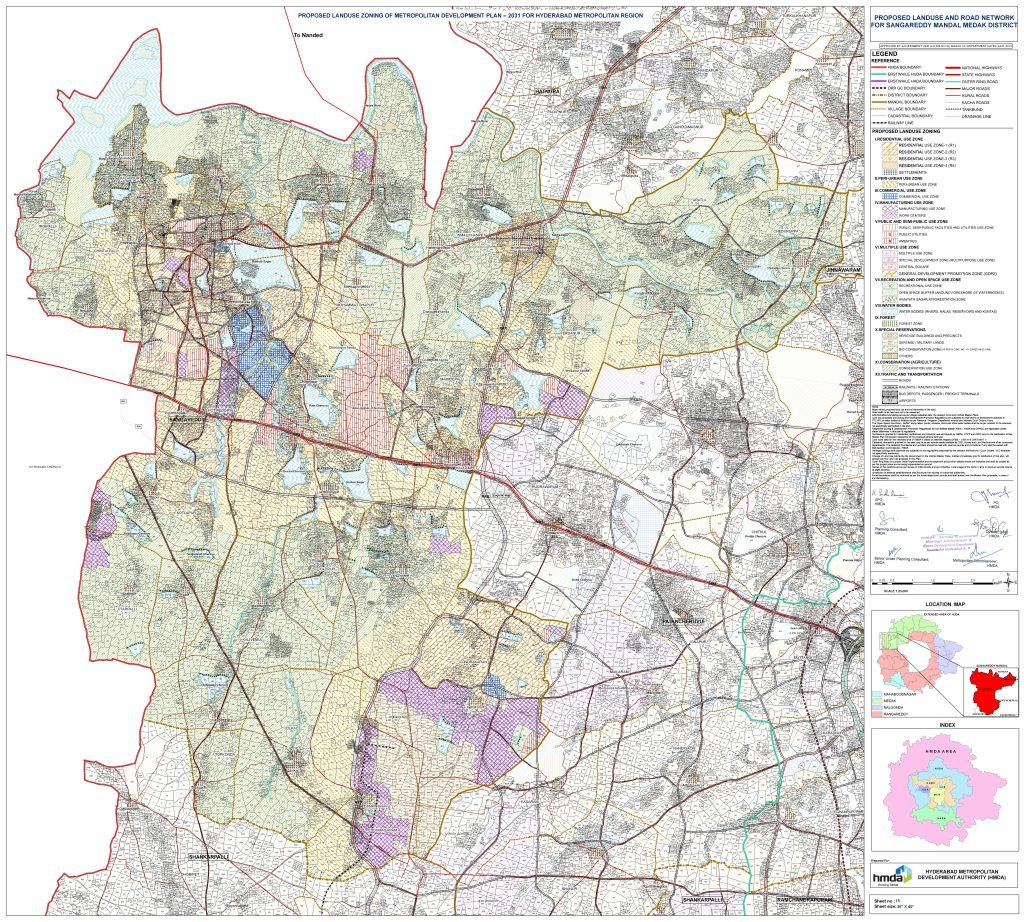1024x922 pixels.
Task: Toggle the HMDA Boundary legend entry
Action: (x=878, y=67)
